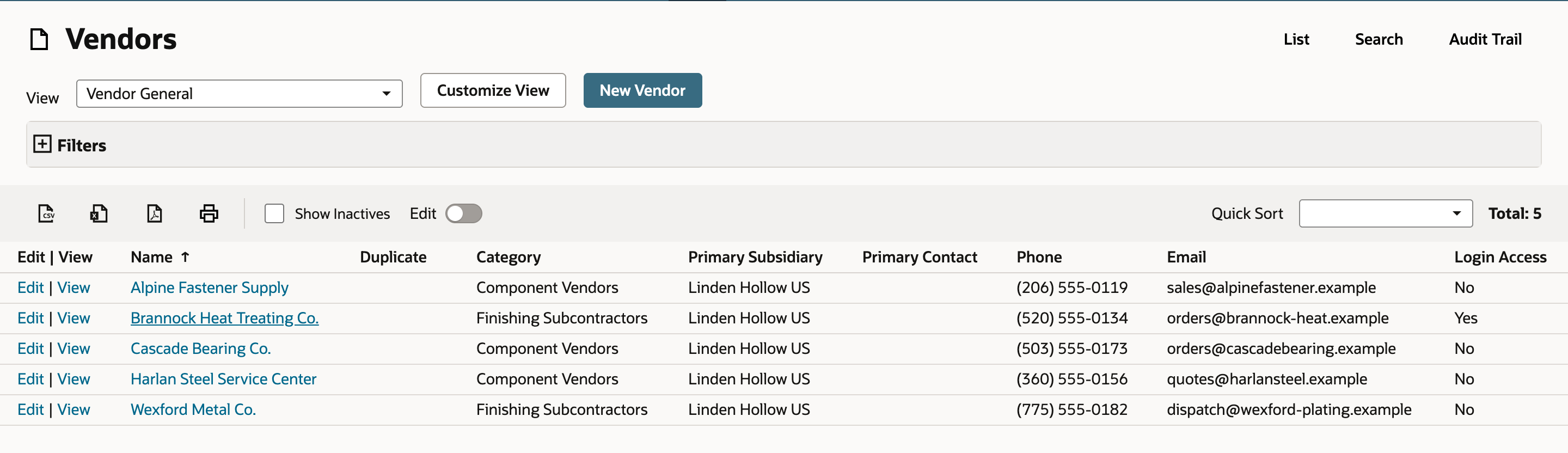Screen dimensions: 1568x453
Task: Open the Quick Sort dropdown
Action: (1386, 214)
